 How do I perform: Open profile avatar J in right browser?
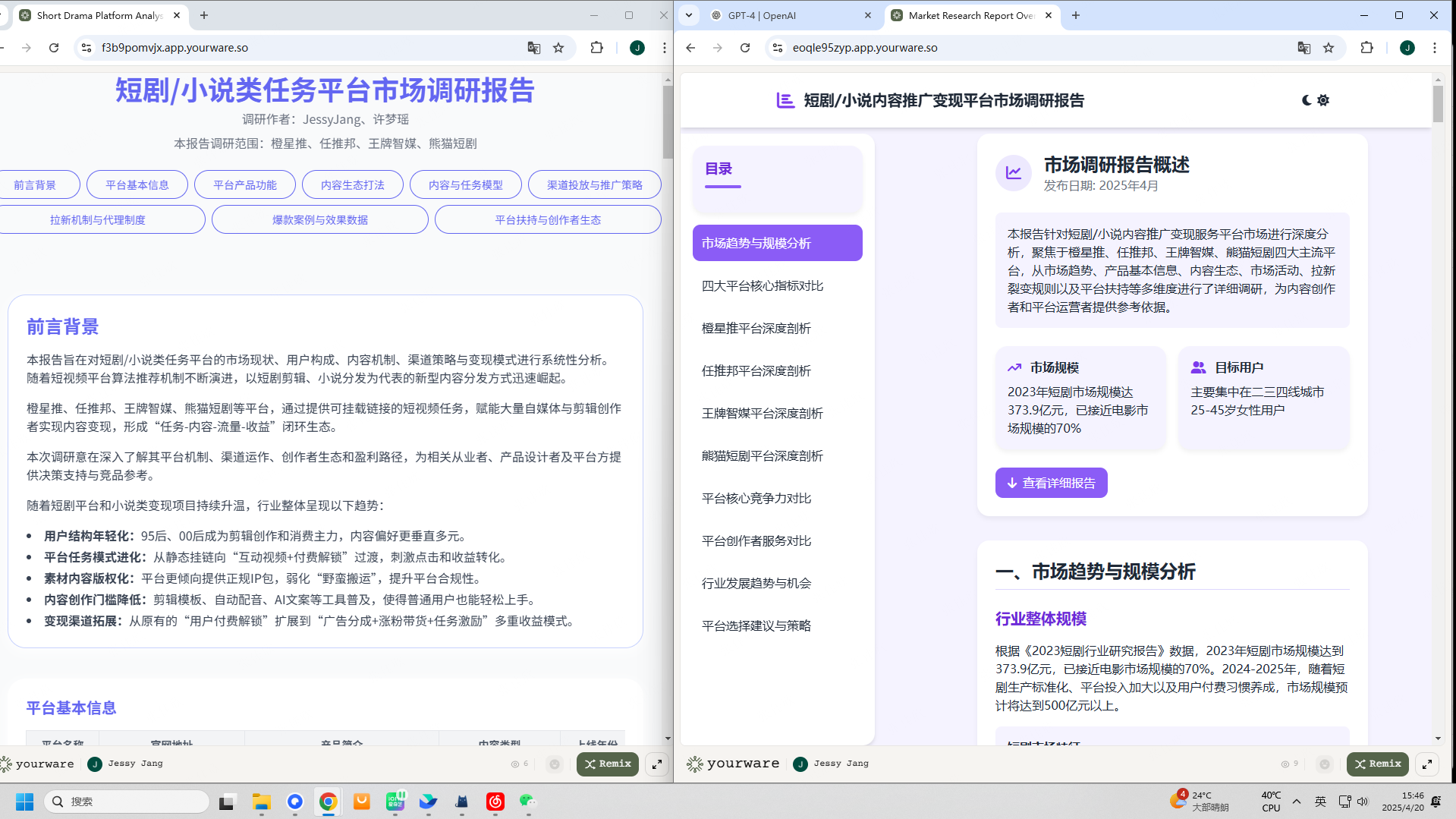(x=1407, y=48)
